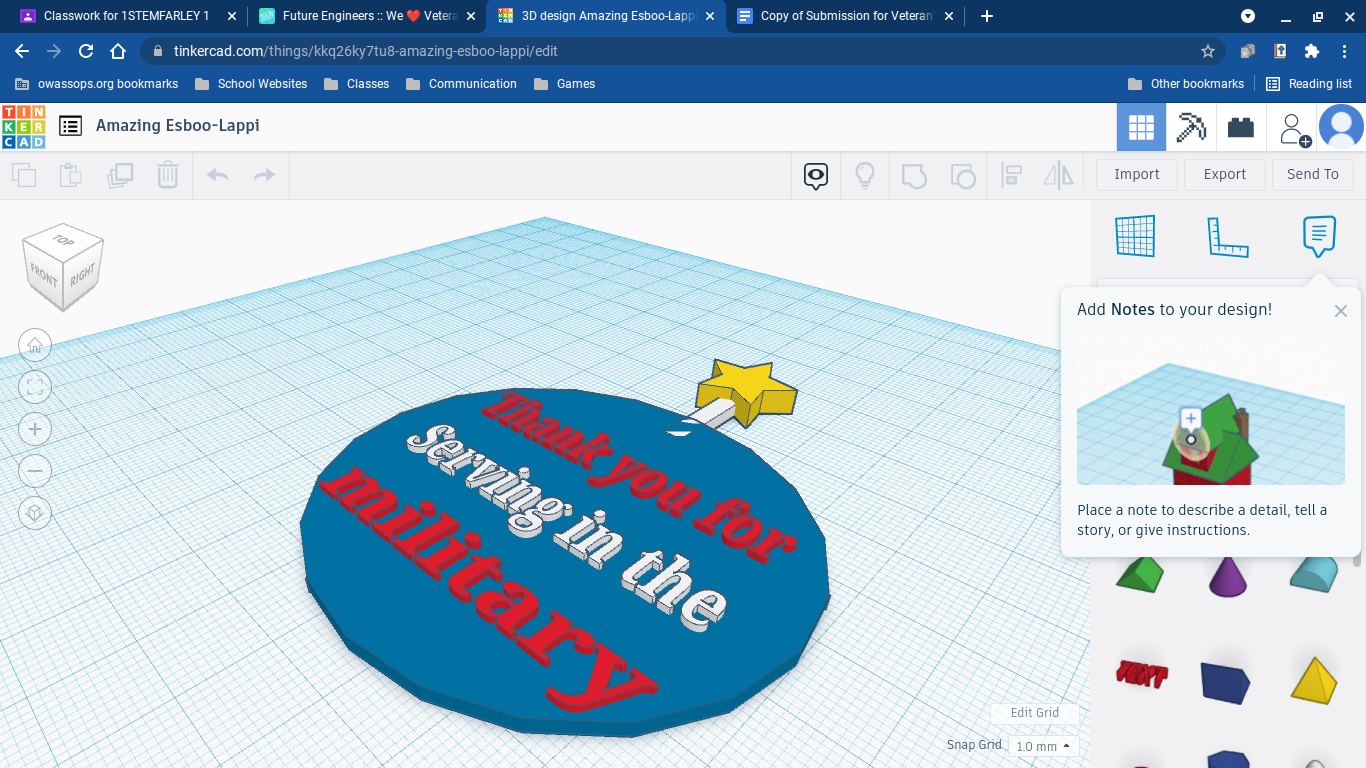Click the Export button
This screenshot has height=768, width=1366.
(1225, 174)
